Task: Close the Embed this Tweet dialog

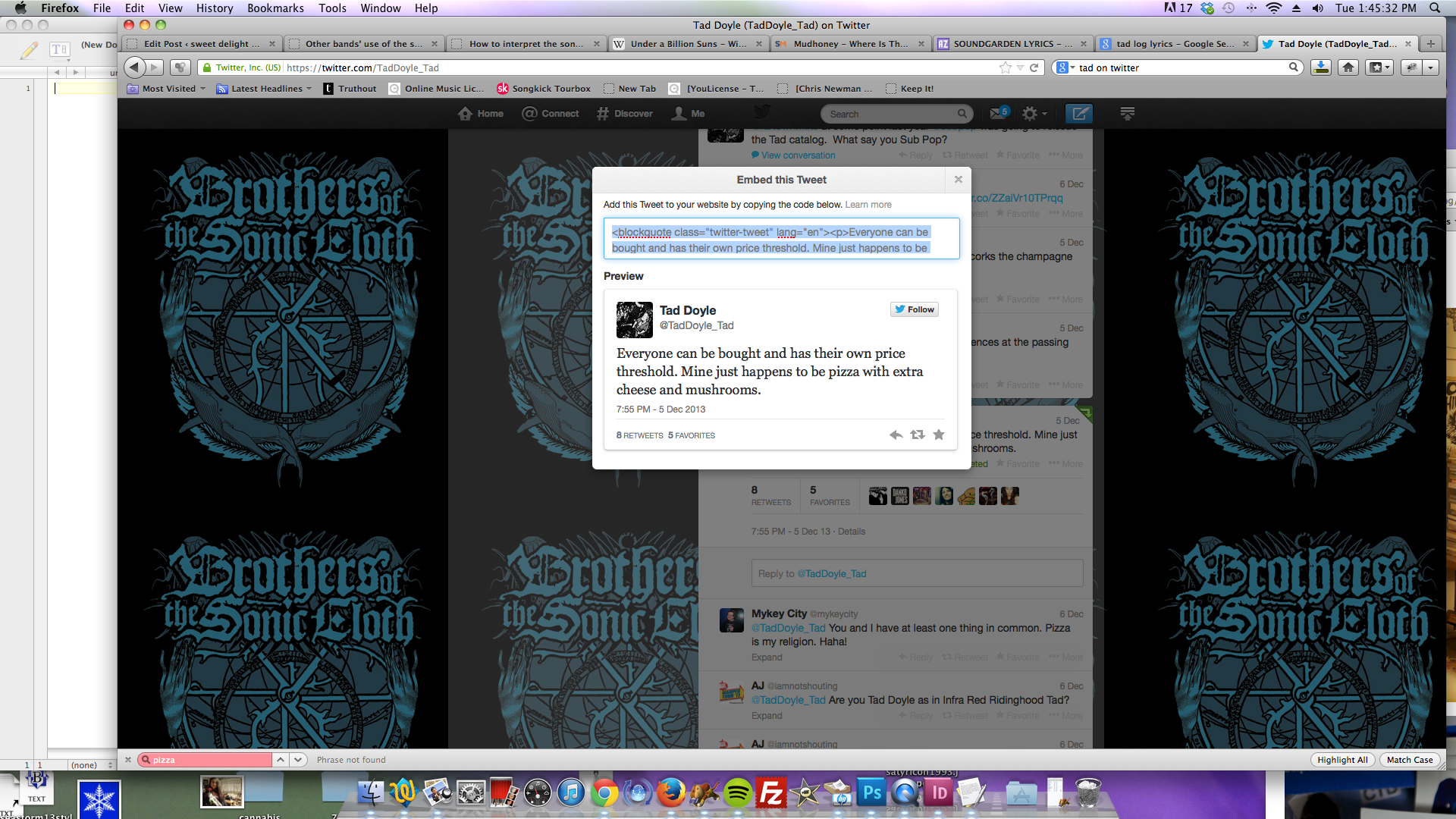Action: pos(959,180)
